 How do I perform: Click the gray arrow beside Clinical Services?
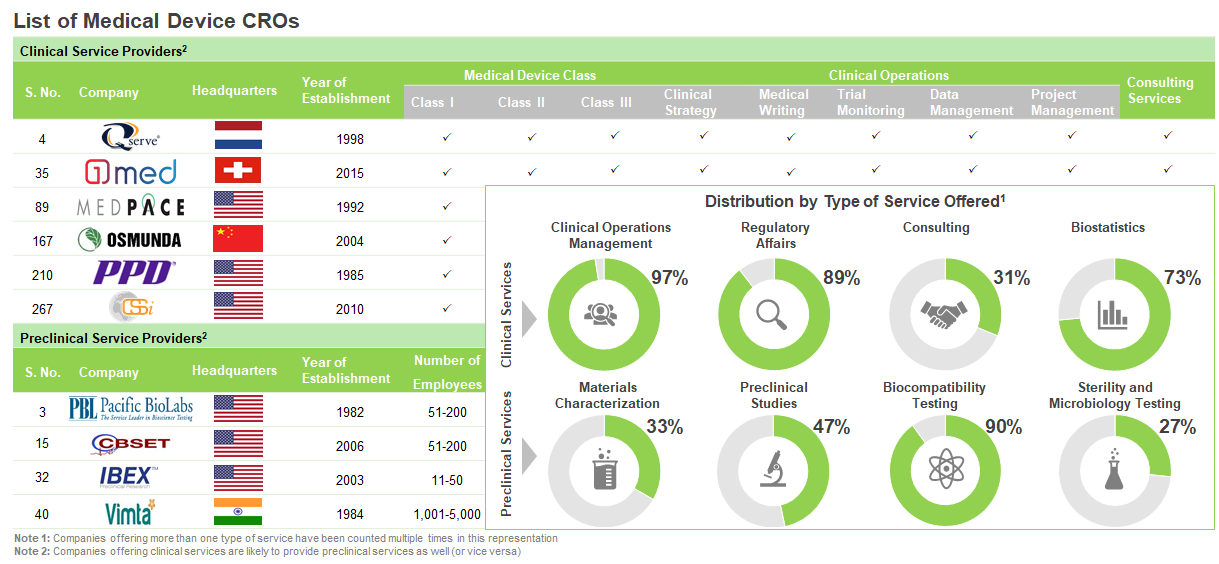coord(530,317)
